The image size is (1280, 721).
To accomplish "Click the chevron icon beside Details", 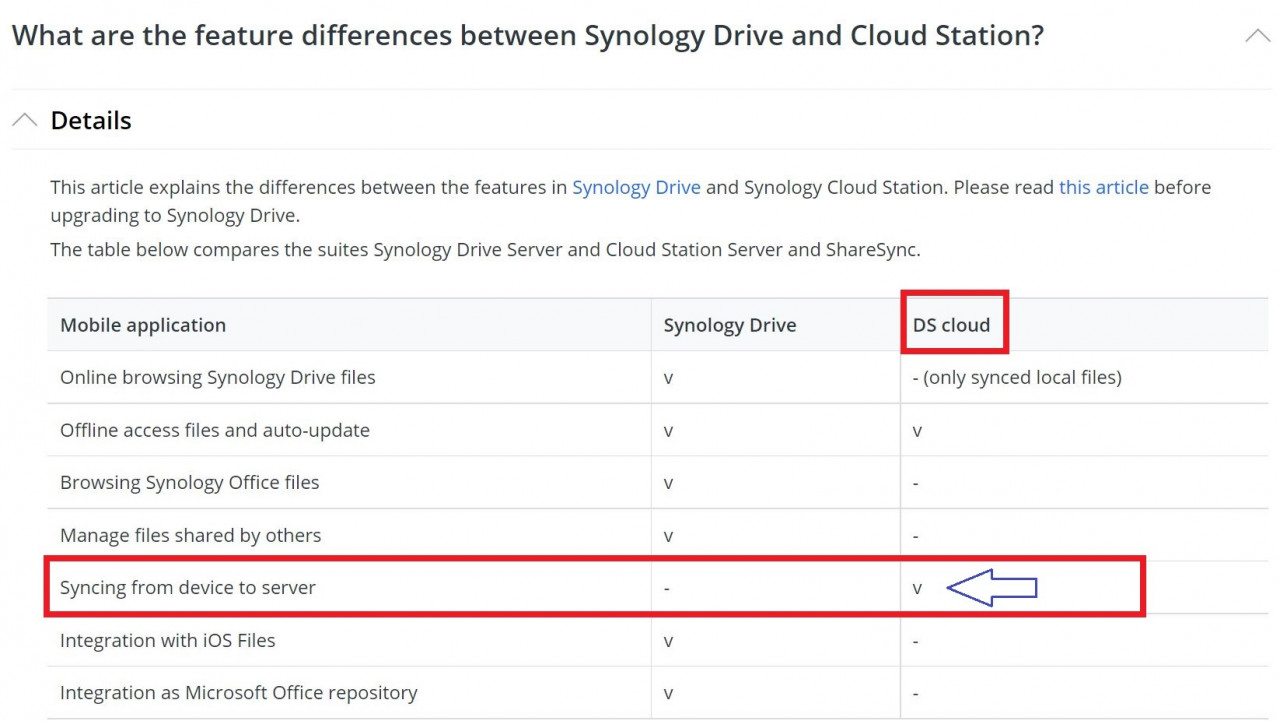I will 25,119.
